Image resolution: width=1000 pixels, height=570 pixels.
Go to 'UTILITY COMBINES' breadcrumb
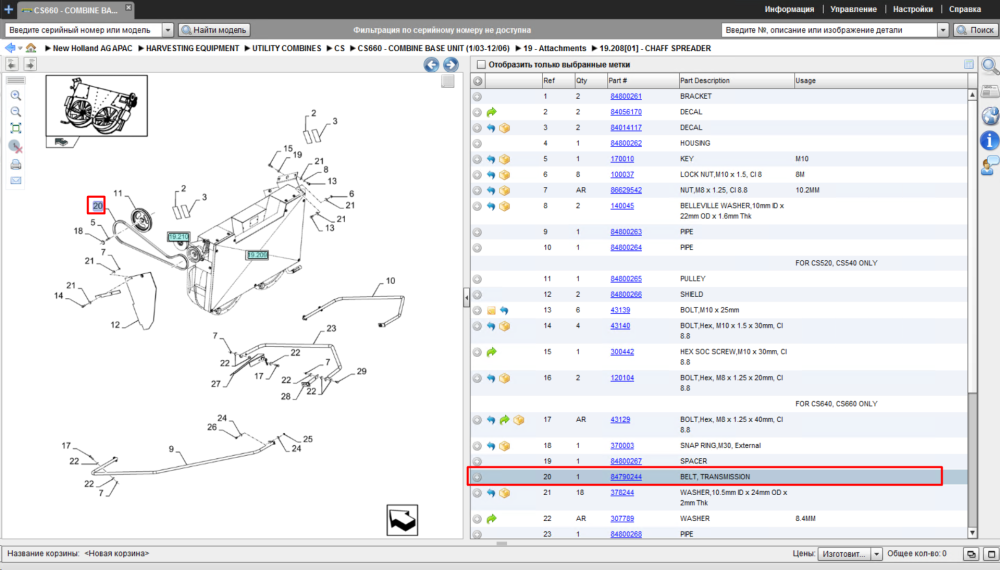(286, 48)
